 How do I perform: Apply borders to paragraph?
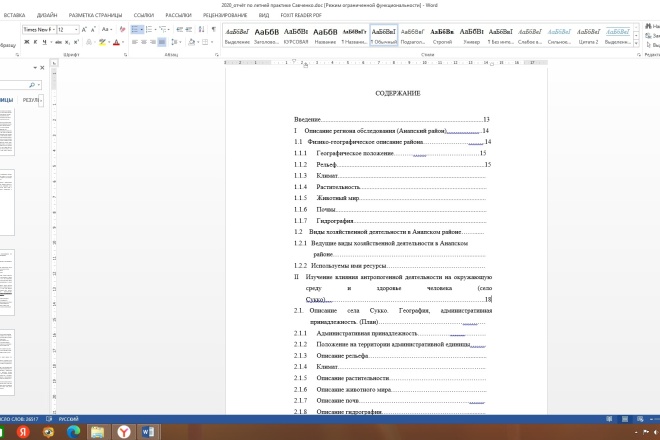(x=205, y=42)
